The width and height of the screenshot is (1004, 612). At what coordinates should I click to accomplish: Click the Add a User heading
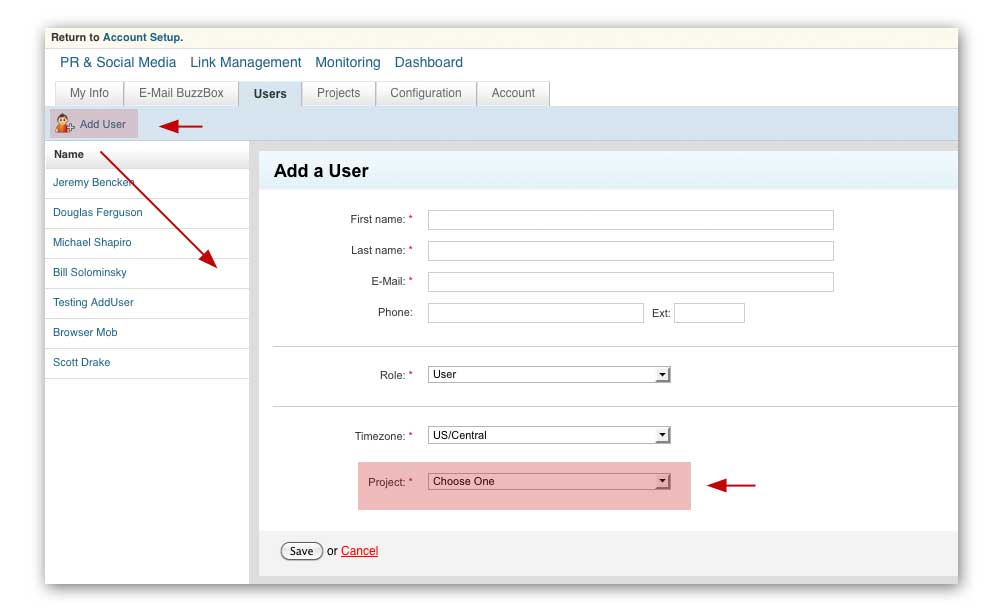321,171
